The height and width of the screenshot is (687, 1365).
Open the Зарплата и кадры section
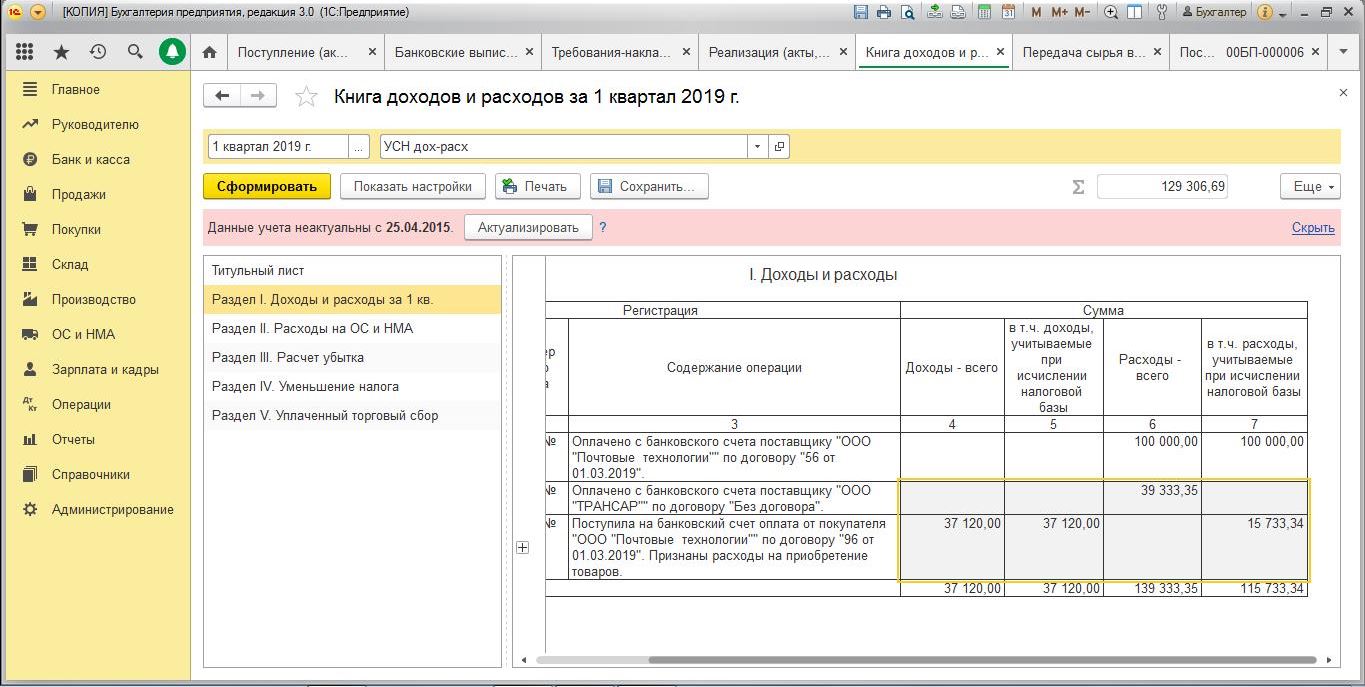(105, 370)
